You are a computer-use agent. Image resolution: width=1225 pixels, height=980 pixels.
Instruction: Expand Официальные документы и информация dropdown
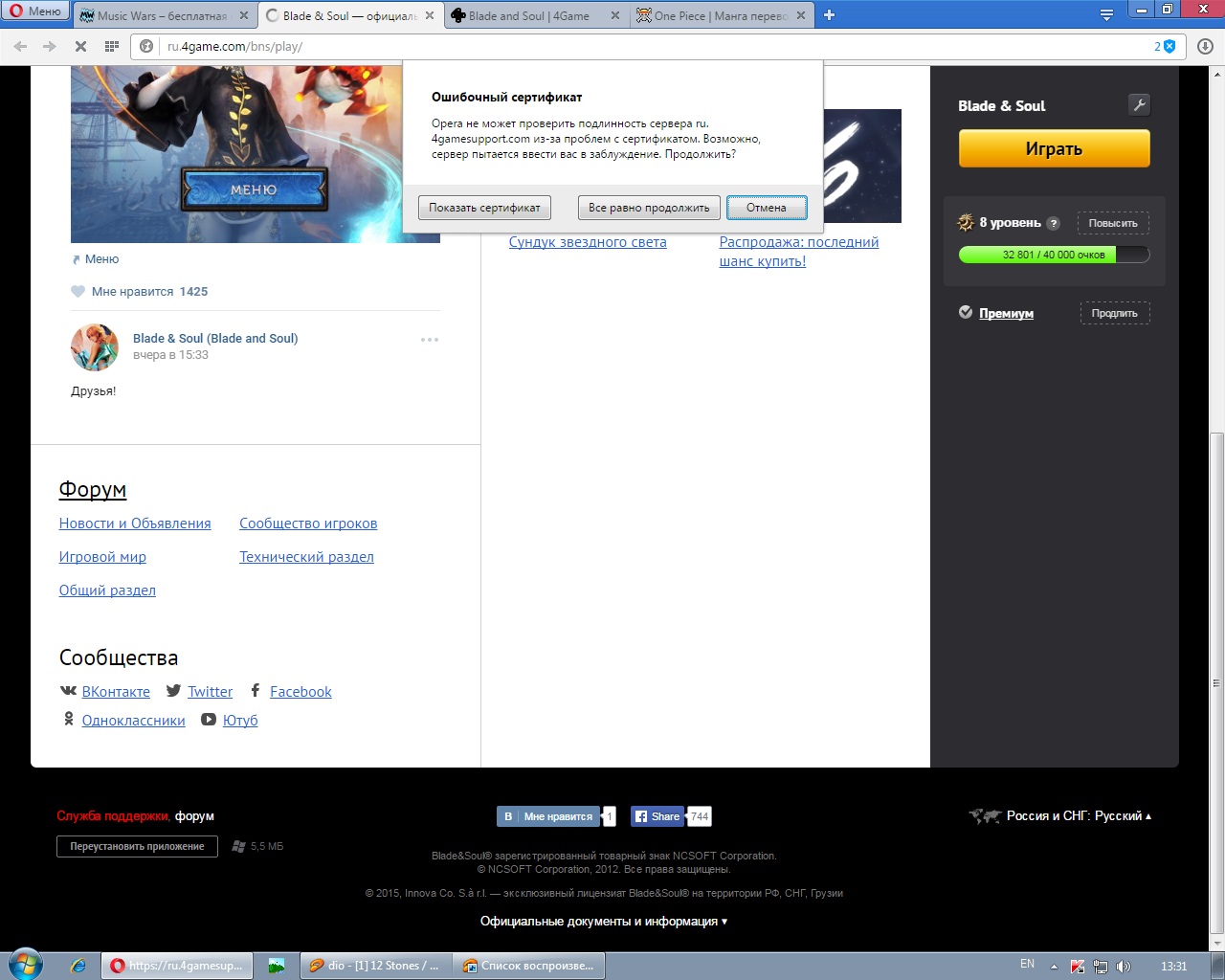coord(604,922)
